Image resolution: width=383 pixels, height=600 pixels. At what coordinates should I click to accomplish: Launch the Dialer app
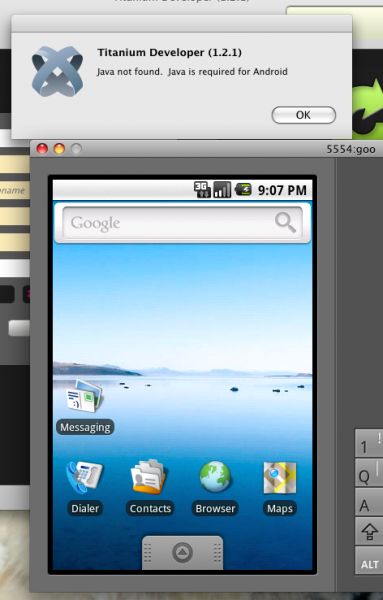point(85,478)
